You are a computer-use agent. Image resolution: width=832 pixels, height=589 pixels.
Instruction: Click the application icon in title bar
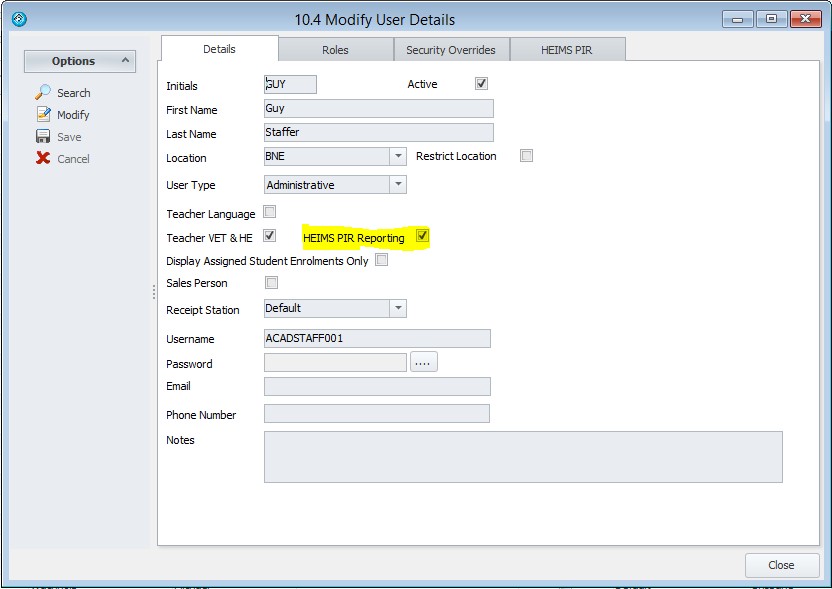pyautogui.click(x=18, y=19)
